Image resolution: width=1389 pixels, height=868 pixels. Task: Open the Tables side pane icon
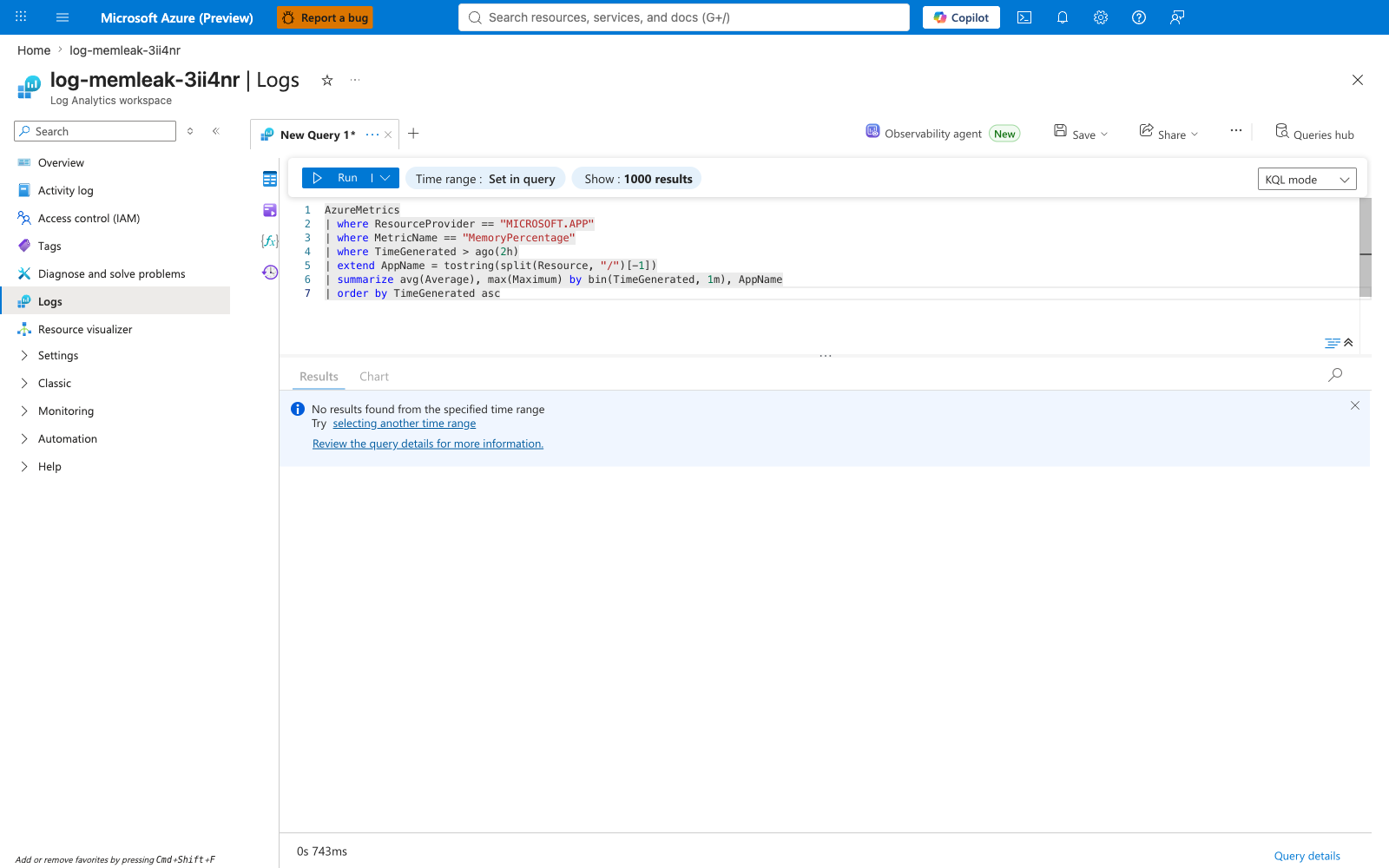(270, 179)
